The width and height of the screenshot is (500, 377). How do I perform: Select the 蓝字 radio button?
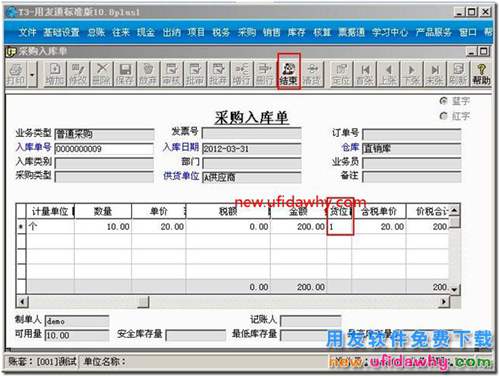tap(443, 101)
